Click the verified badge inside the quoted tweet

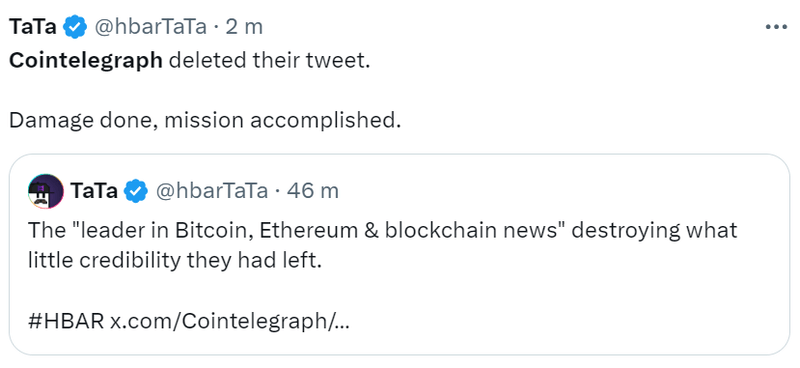coord(136,191)
